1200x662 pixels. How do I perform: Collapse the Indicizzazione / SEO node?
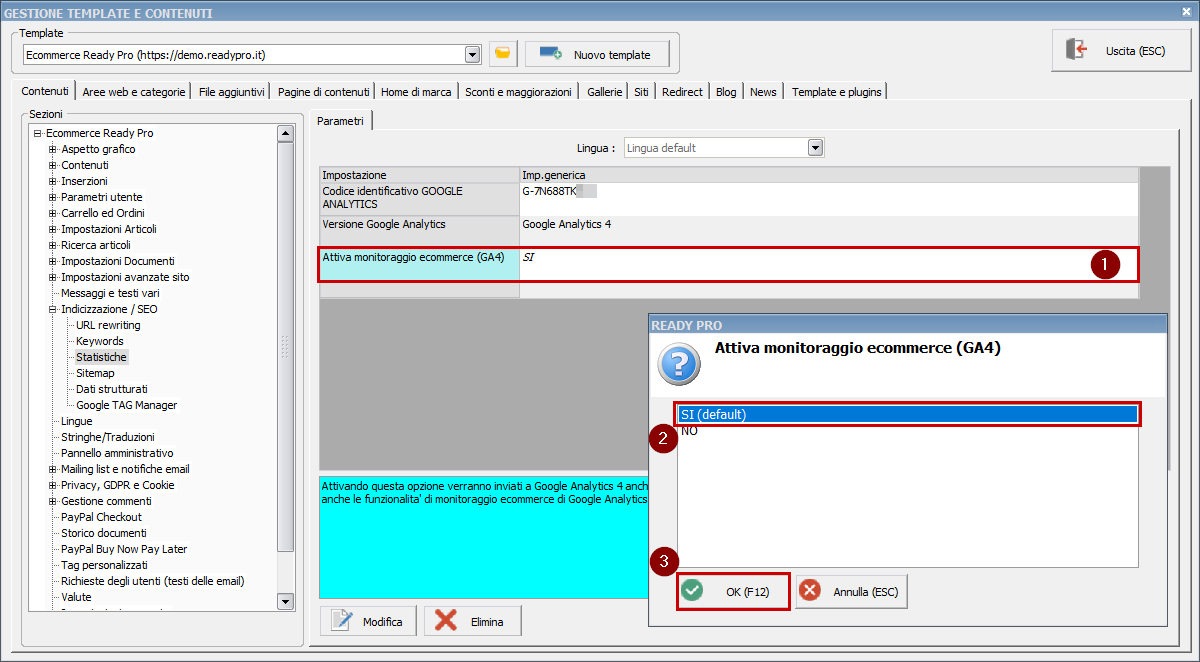53,309
